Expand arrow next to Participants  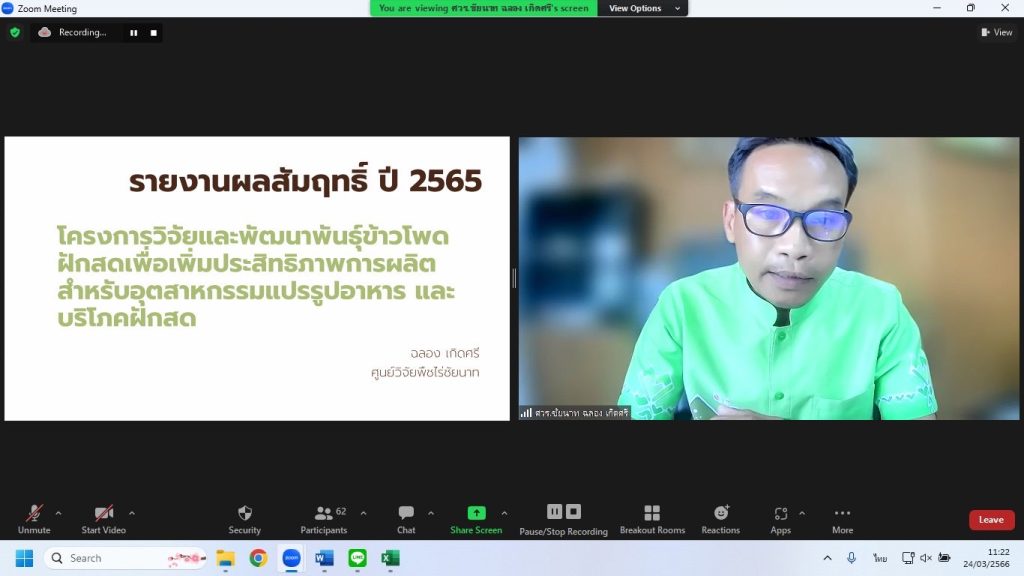tap(364, 513)
